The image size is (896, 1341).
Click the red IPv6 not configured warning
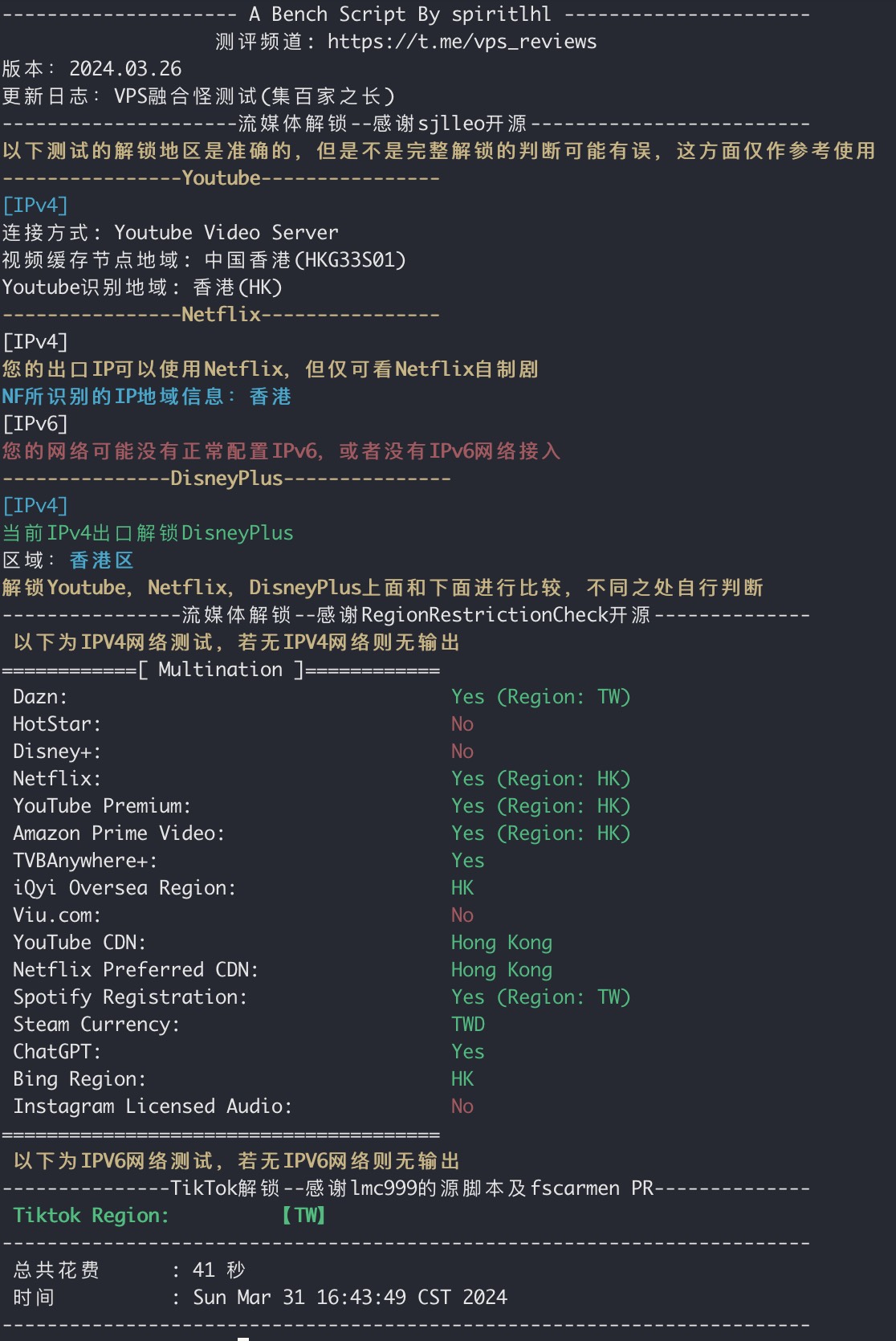click(281, 451)
